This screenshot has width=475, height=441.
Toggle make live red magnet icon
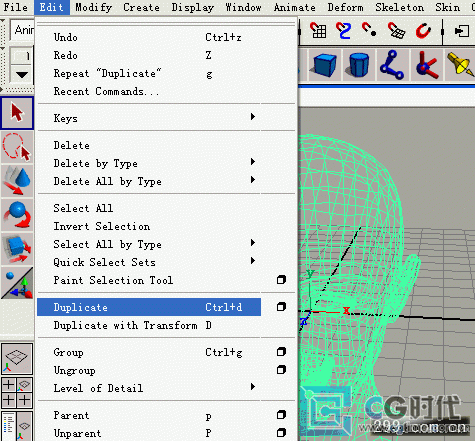point(423,31)
